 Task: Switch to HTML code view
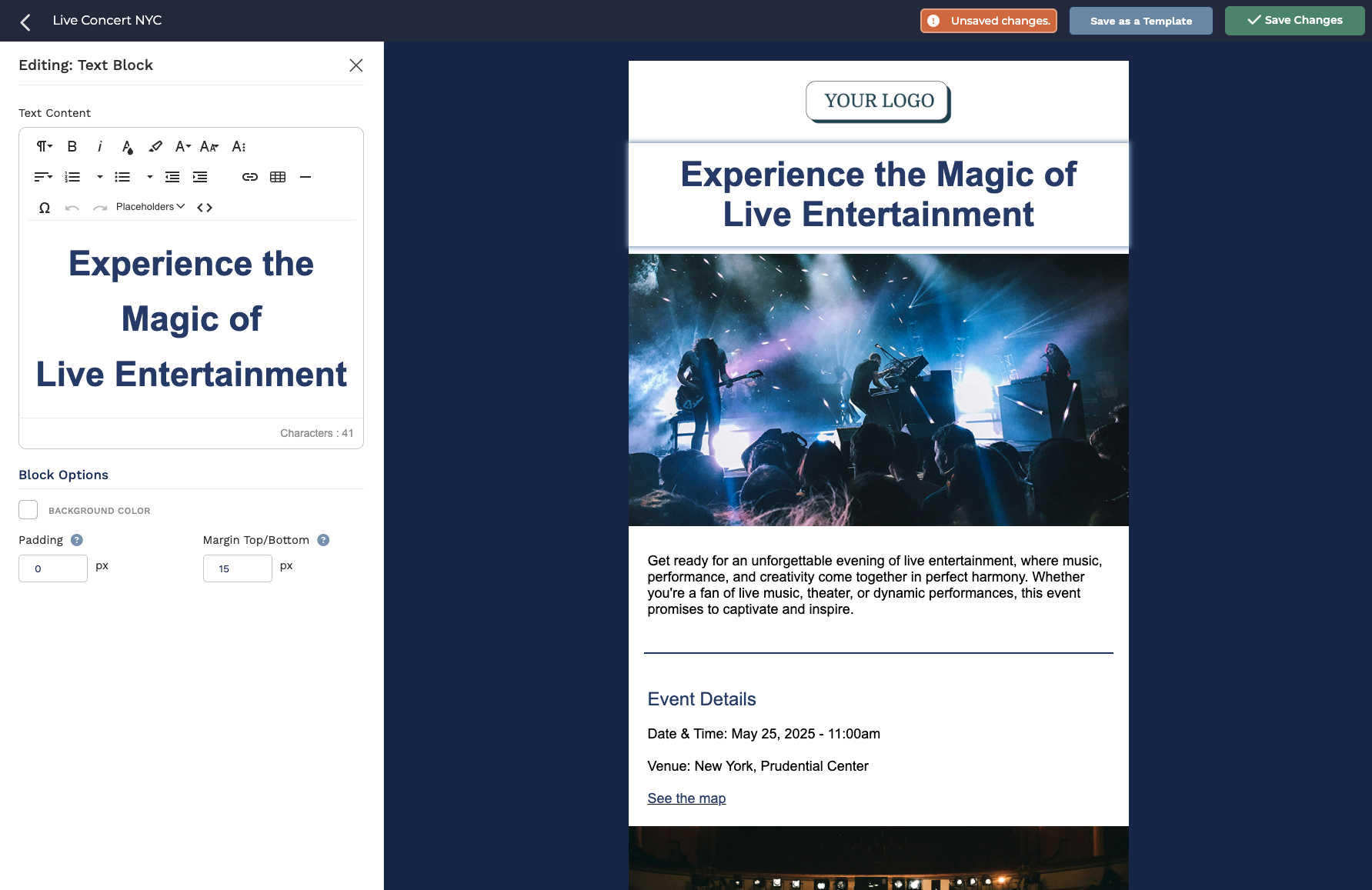point(205,208)
